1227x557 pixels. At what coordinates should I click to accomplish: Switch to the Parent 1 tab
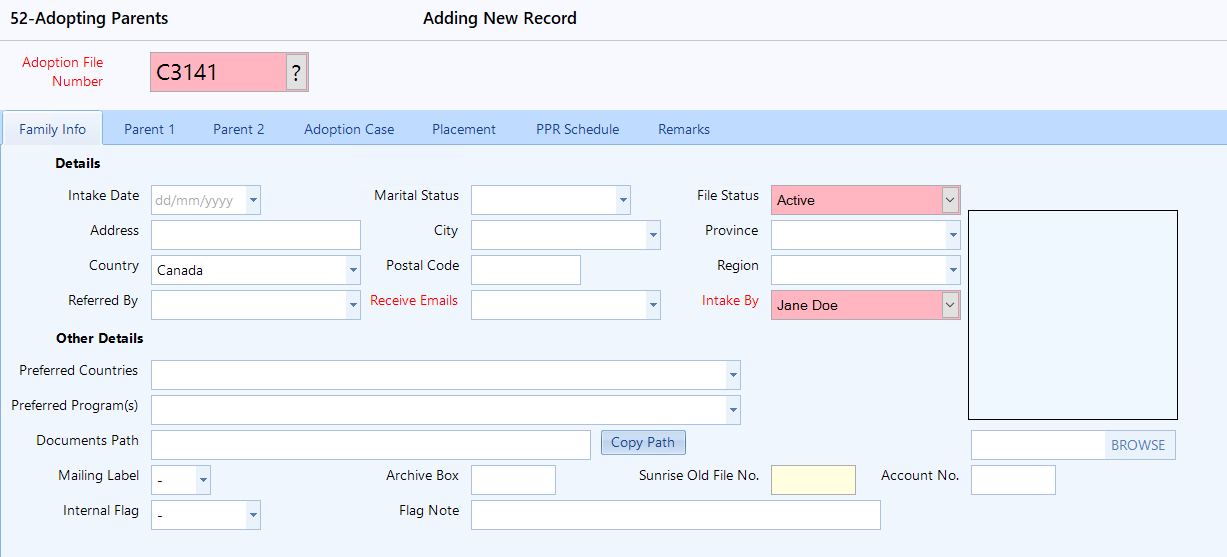click(x=150, y=129)
